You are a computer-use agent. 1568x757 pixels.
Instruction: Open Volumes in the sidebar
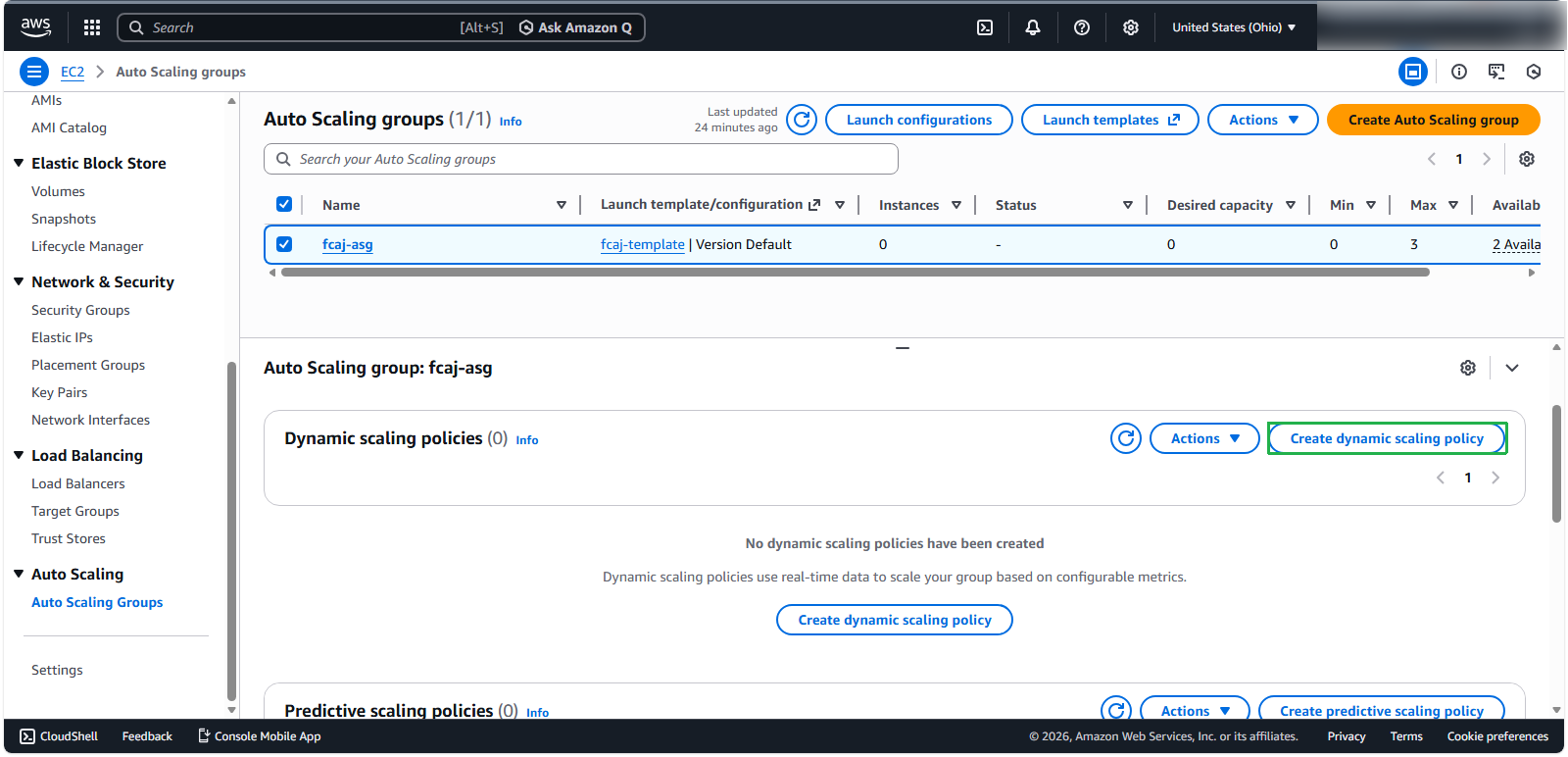[x=58, y=191]
